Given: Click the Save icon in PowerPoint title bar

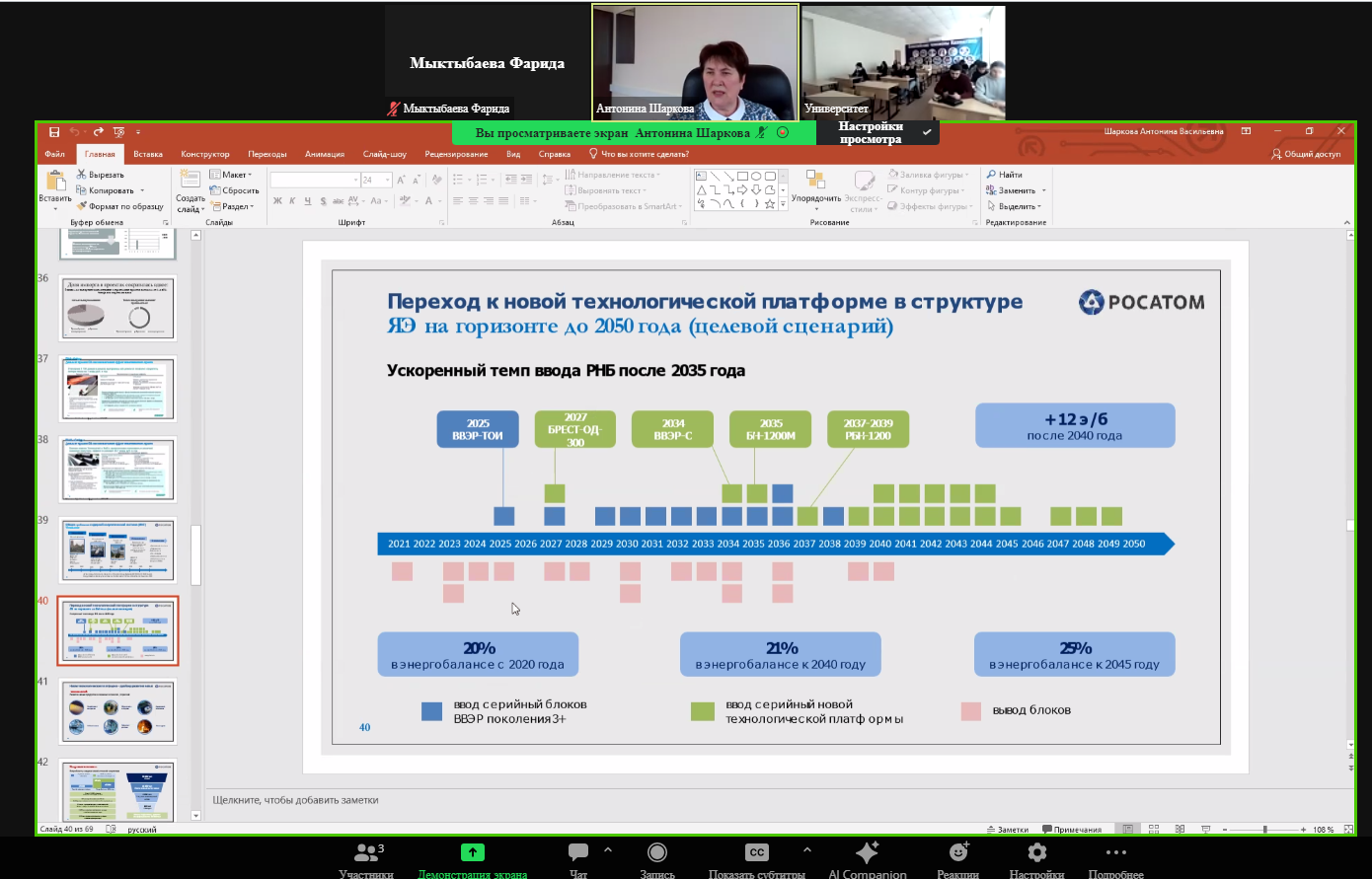Looking at the screenshot, I should 54,131.
